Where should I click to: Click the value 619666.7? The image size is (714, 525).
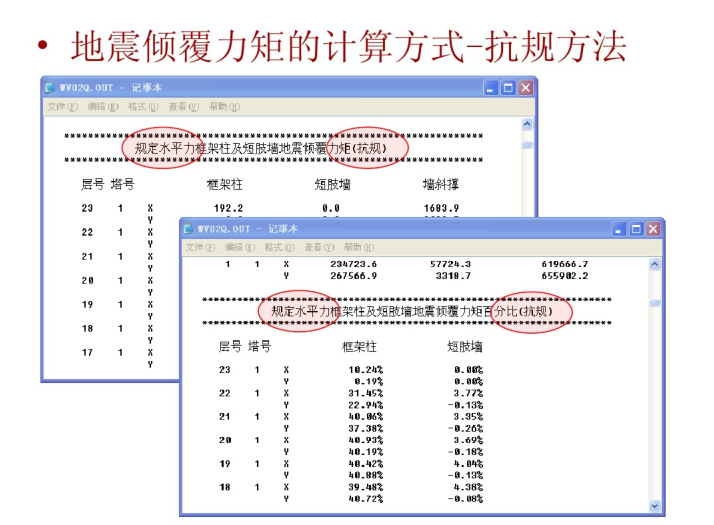coord(565,264)
